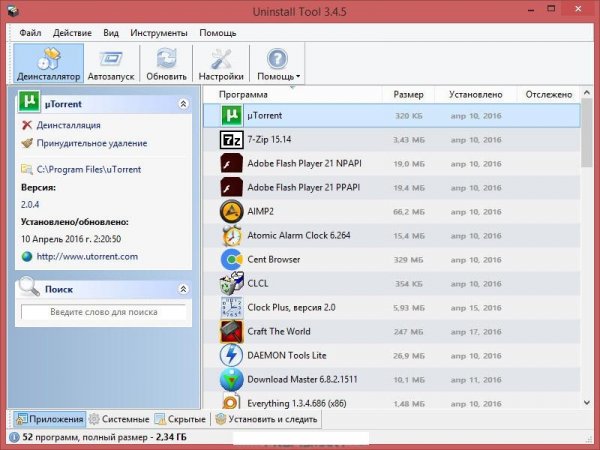Switch to Приложения tab

tap(50, 419)
